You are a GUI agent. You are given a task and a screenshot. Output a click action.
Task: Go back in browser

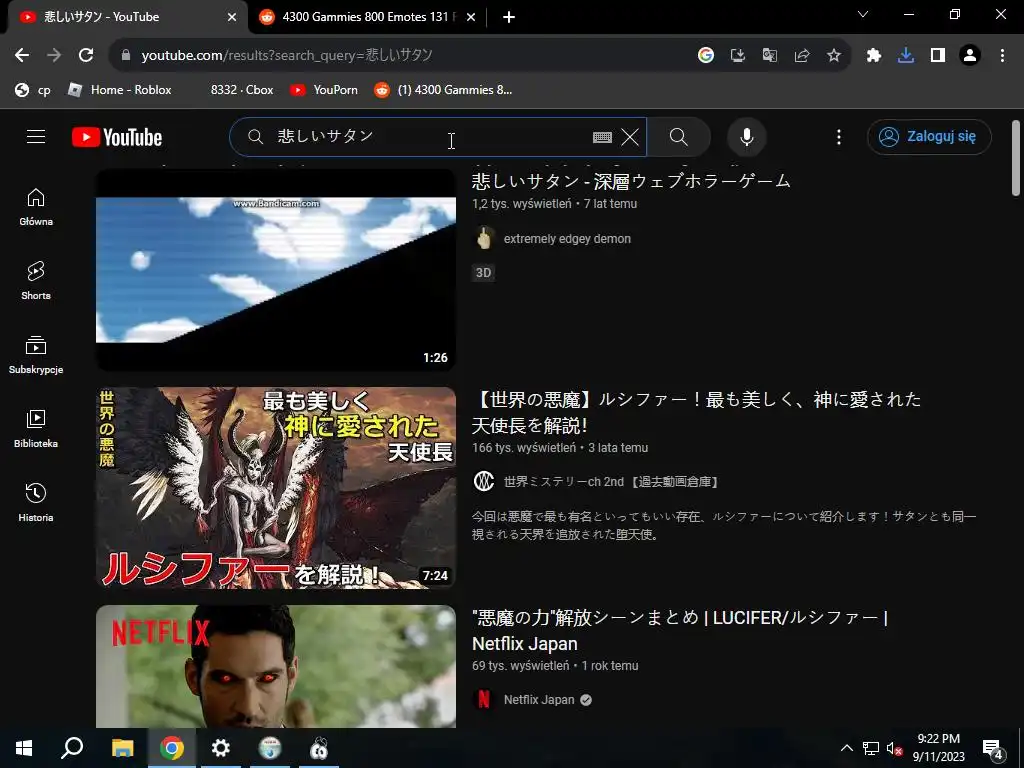pyautogui.click(x=22, y=56)
